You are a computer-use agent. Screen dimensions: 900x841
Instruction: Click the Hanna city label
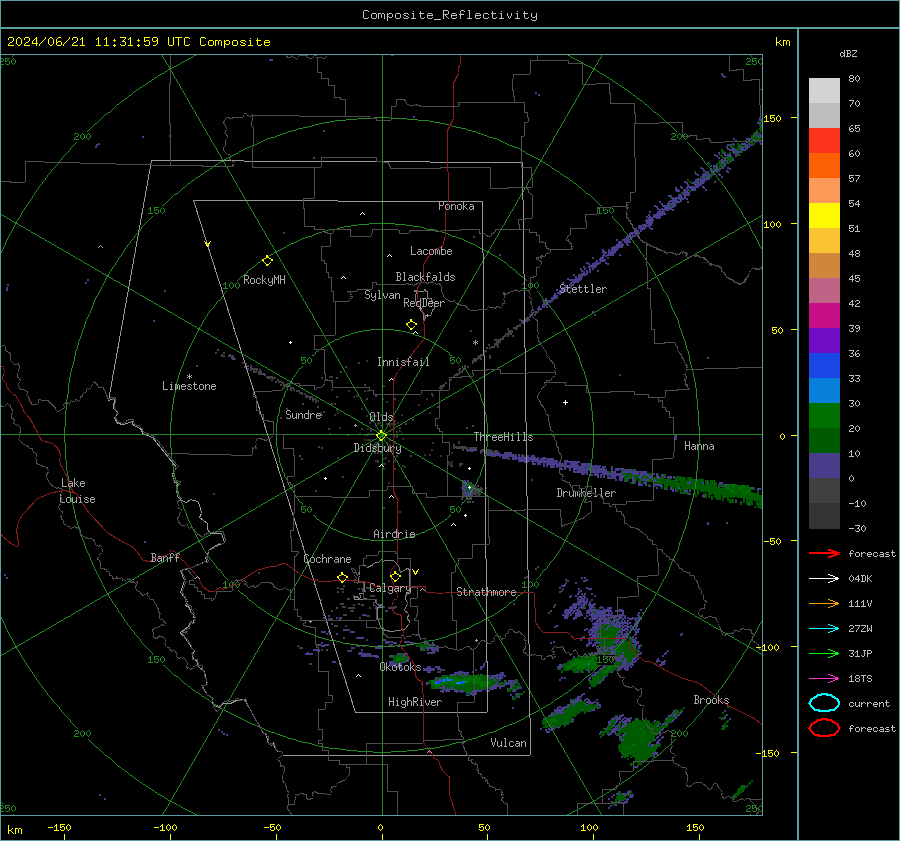[x=699, y=446]
